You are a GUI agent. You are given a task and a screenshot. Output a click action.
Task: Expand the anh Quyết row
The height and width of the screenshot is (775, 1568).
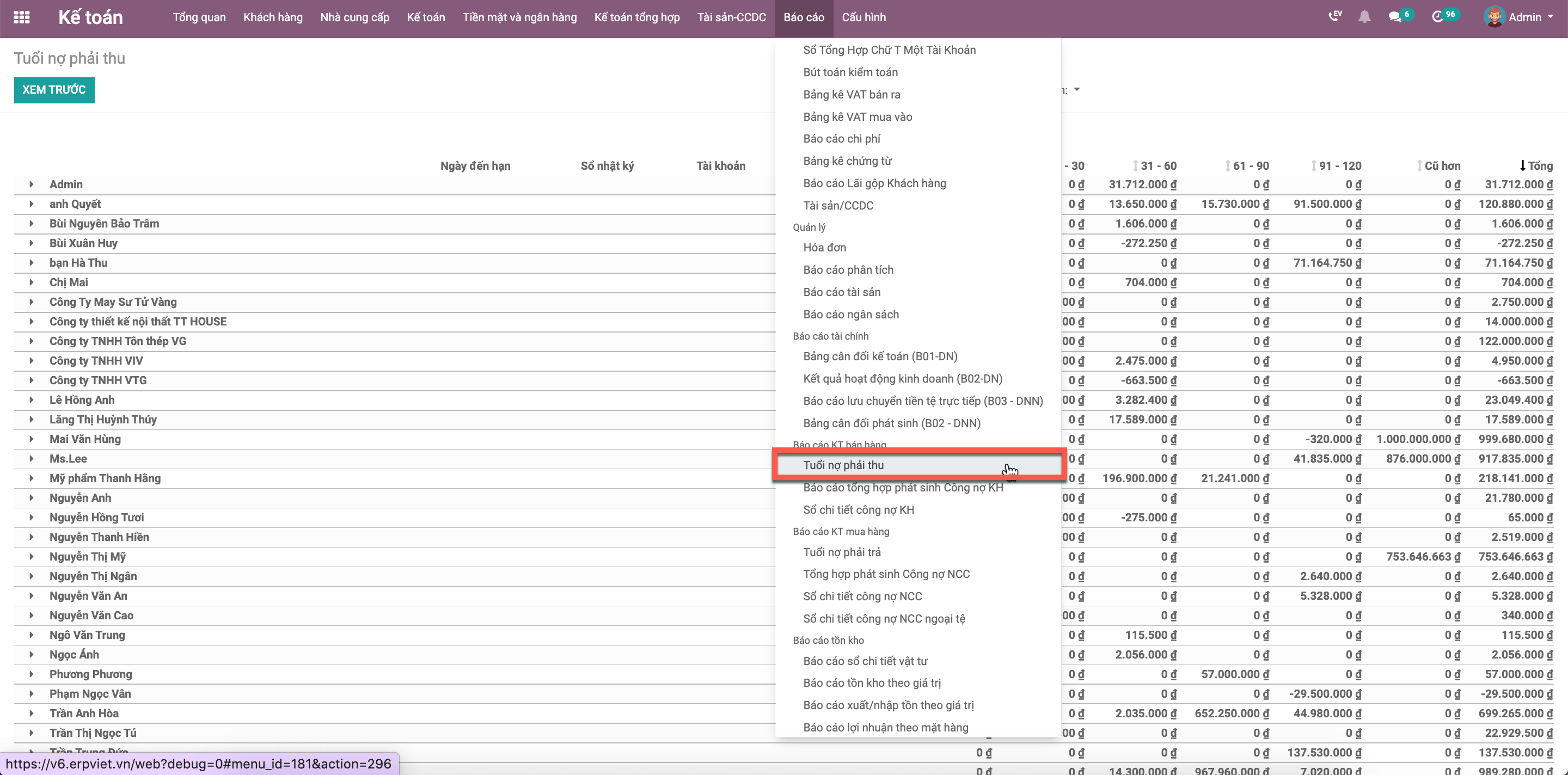32,204
